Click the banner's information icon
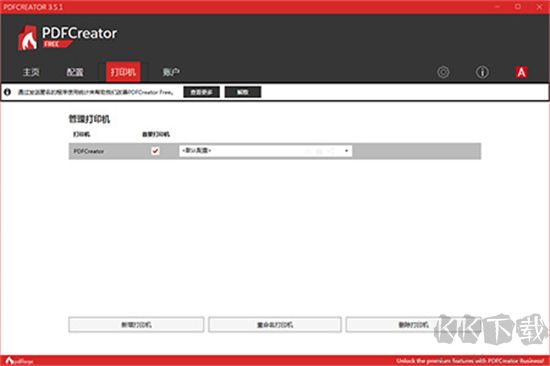 coord(7,92)
